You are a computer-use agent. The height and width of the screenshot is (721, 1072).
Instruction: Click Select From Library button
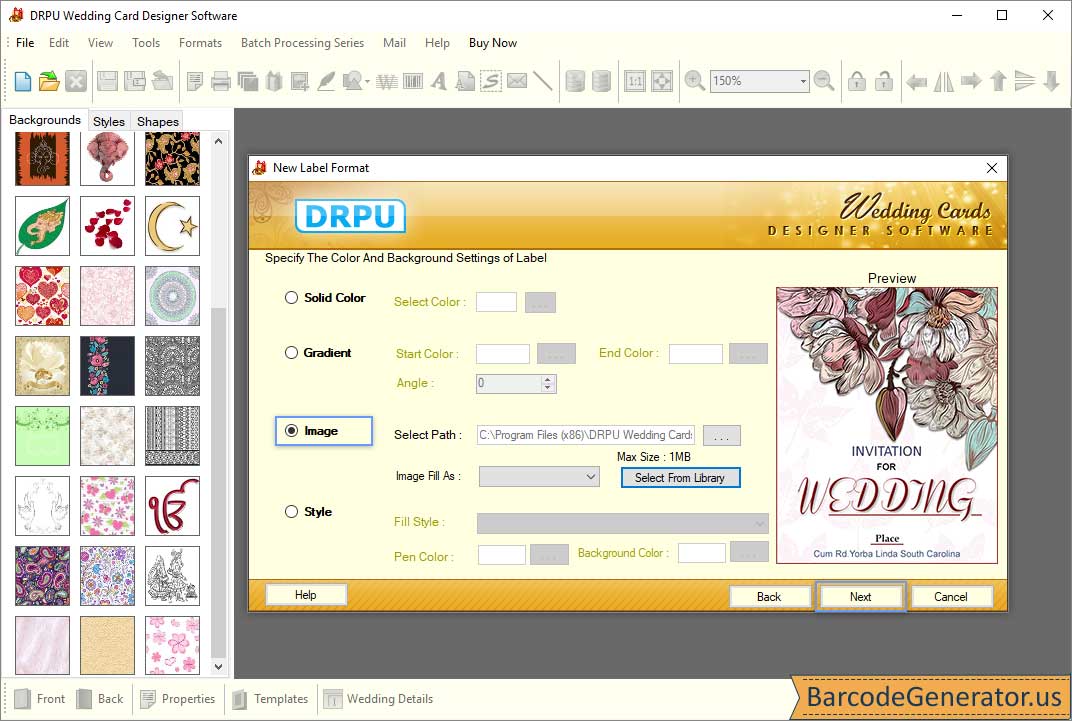tap(680, 478)
